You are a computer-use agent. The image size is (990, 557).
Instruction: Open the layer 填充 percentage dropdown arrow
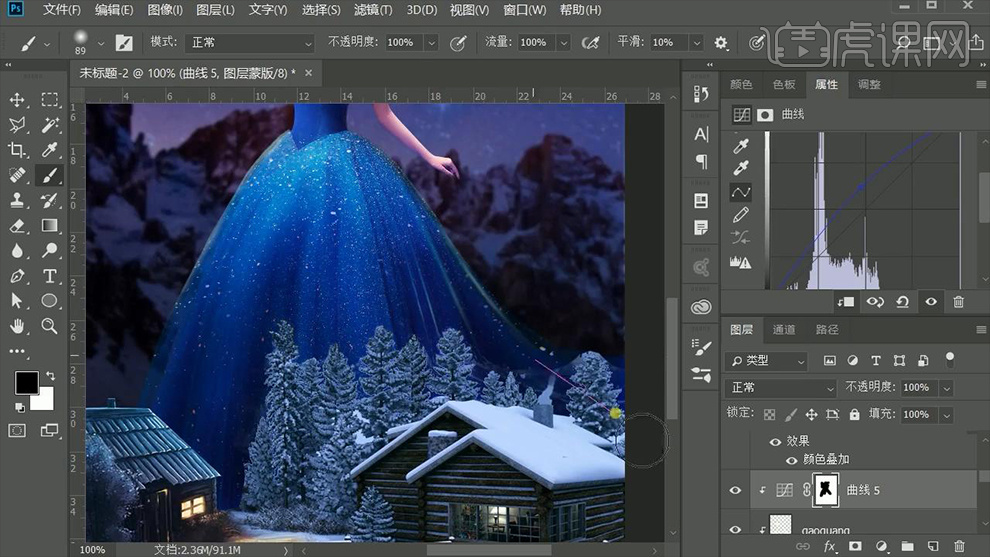[x=946, y=414]
